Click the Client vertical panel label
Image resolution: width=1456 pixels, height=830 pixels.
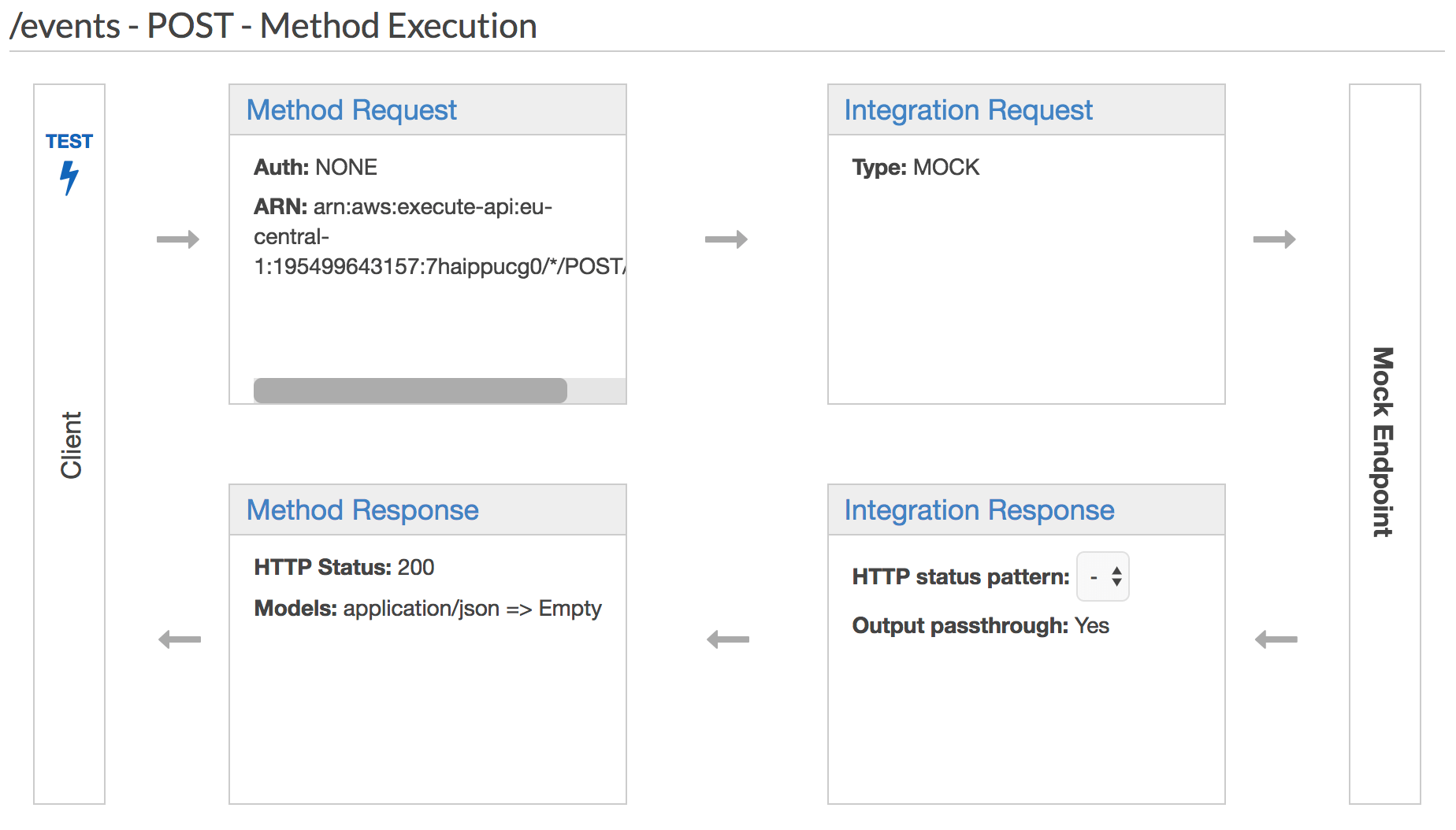(x=71, y=445)
